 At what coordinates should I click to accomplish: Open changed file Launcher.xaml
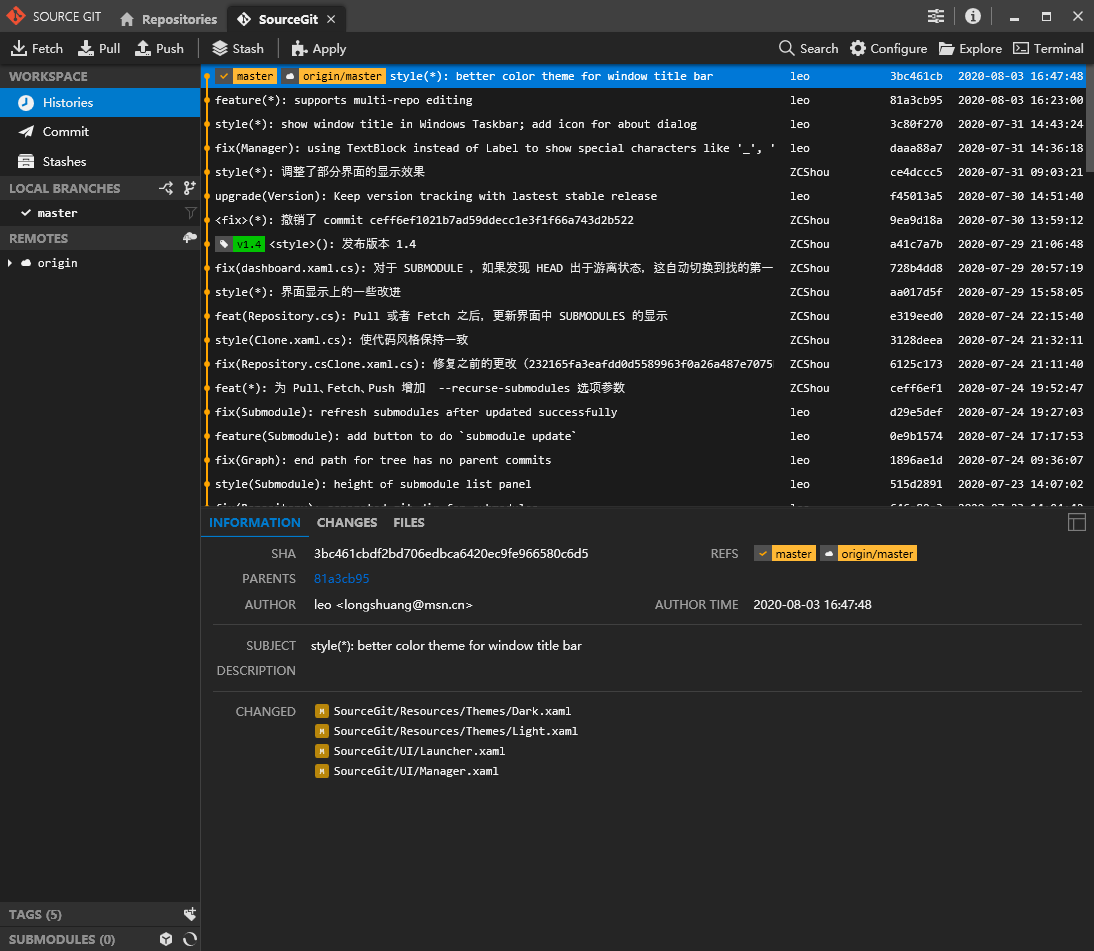pyautogui.click(x=419, y=751)
